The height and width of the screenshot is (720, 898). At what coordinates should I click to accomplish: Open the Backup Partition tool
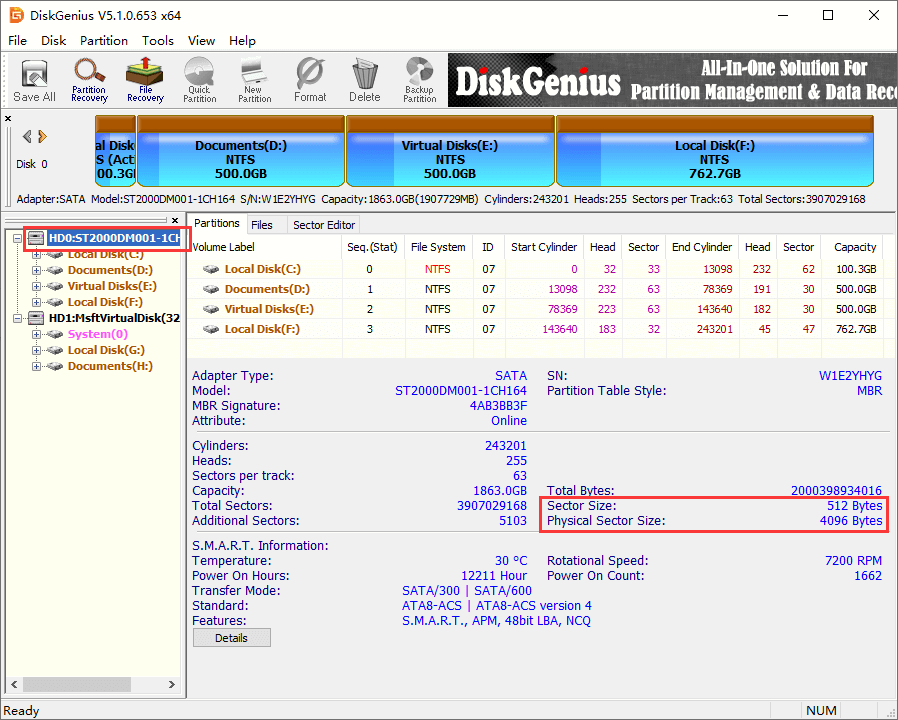pos(419,80)
